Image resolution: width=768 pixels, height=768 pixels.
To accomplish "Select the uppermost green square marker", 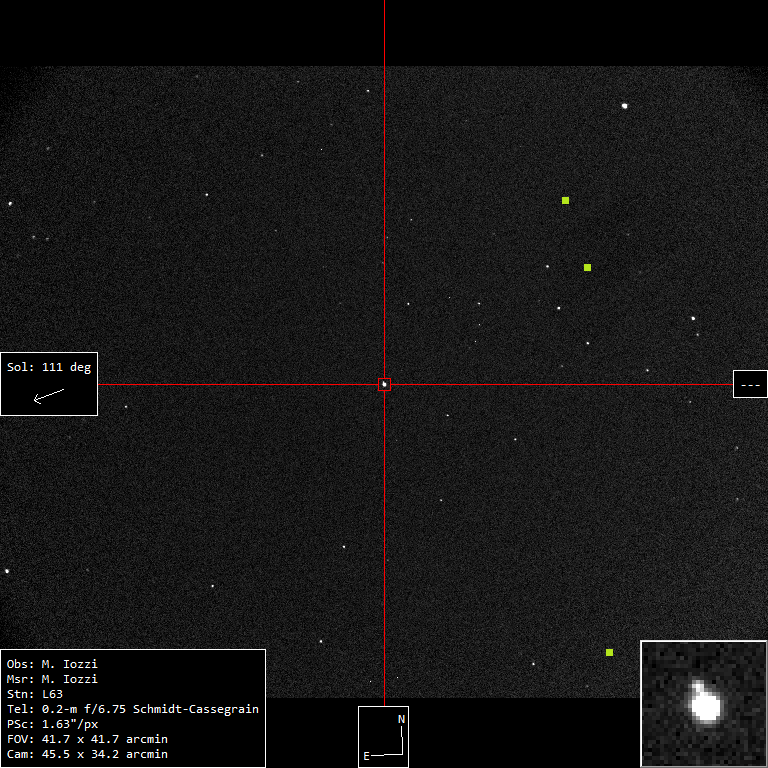I will click(x=565, y=200).
